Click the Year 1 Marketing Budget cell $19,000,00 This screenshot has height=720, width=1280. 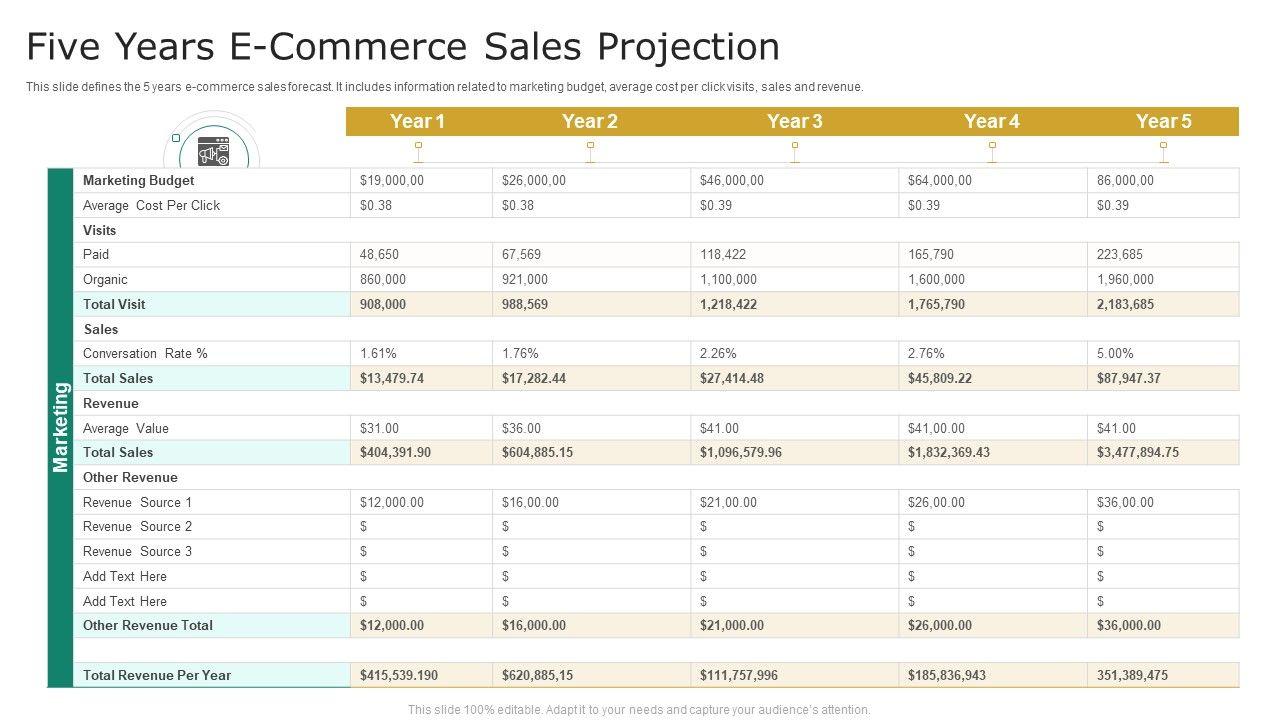click(392, 181)
